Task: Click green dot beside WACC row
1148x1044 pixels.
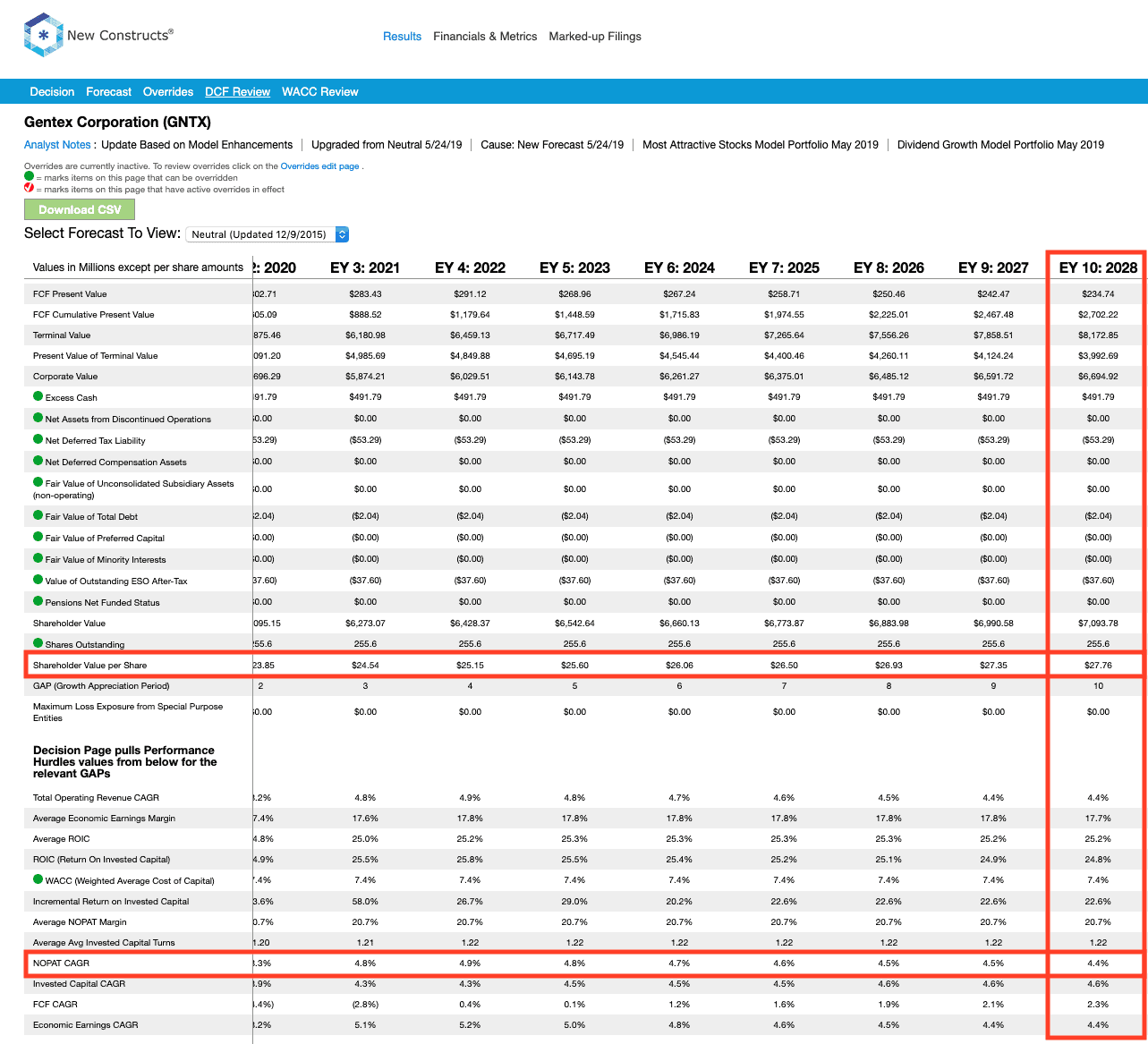Action: [x=38, y=879]
